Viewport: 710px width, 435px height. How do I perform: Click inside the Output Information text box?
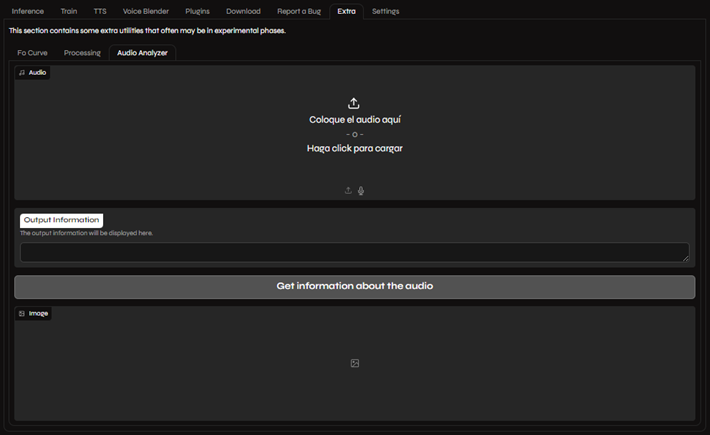tap(355, 252)
